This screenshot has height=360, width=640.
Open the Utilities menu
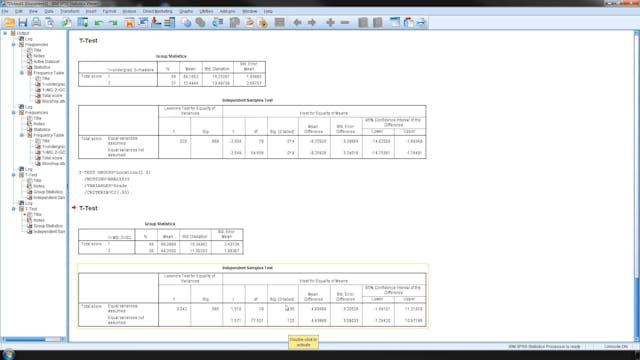tap(207, 11)
